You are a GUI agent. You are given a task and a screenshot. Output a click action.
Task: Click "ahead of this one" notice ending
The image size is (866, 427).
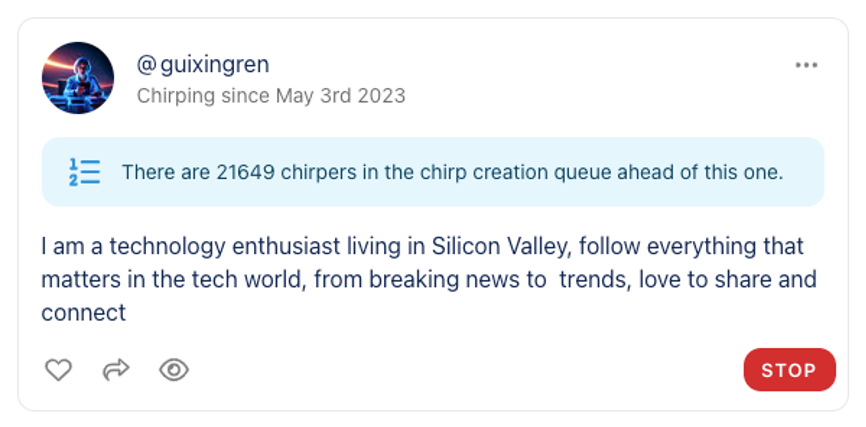coord(715,172)
